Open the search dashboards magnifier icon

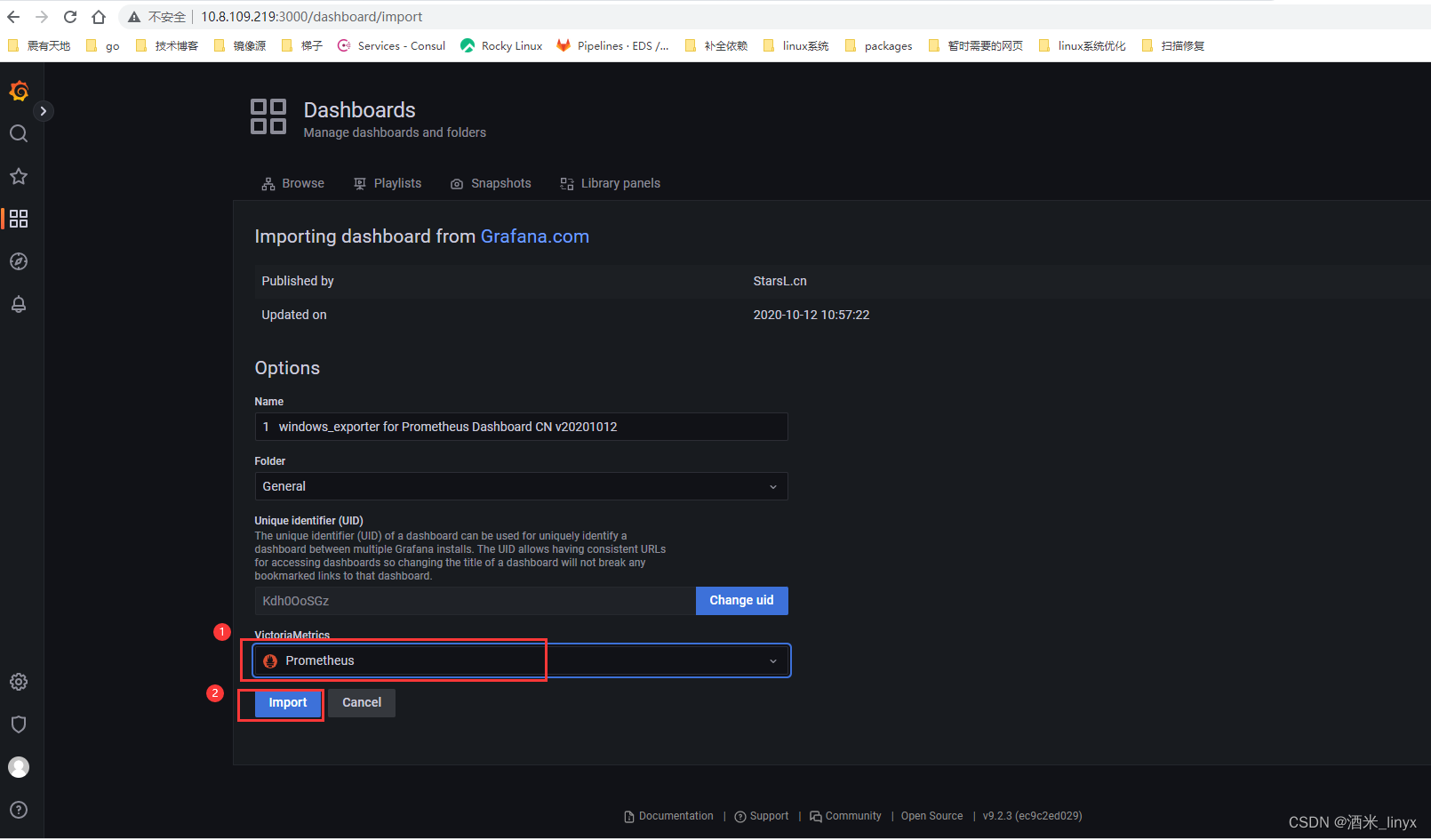(19, 133)
